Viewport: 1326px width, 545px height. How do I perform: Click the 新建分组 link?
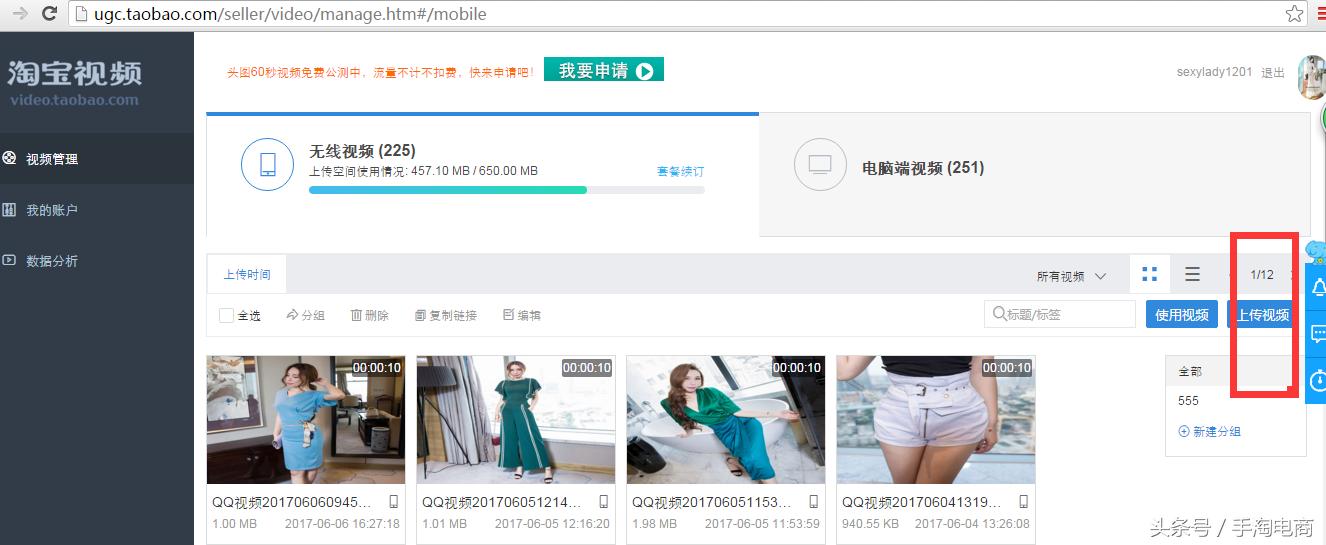tap(1210, 432)
